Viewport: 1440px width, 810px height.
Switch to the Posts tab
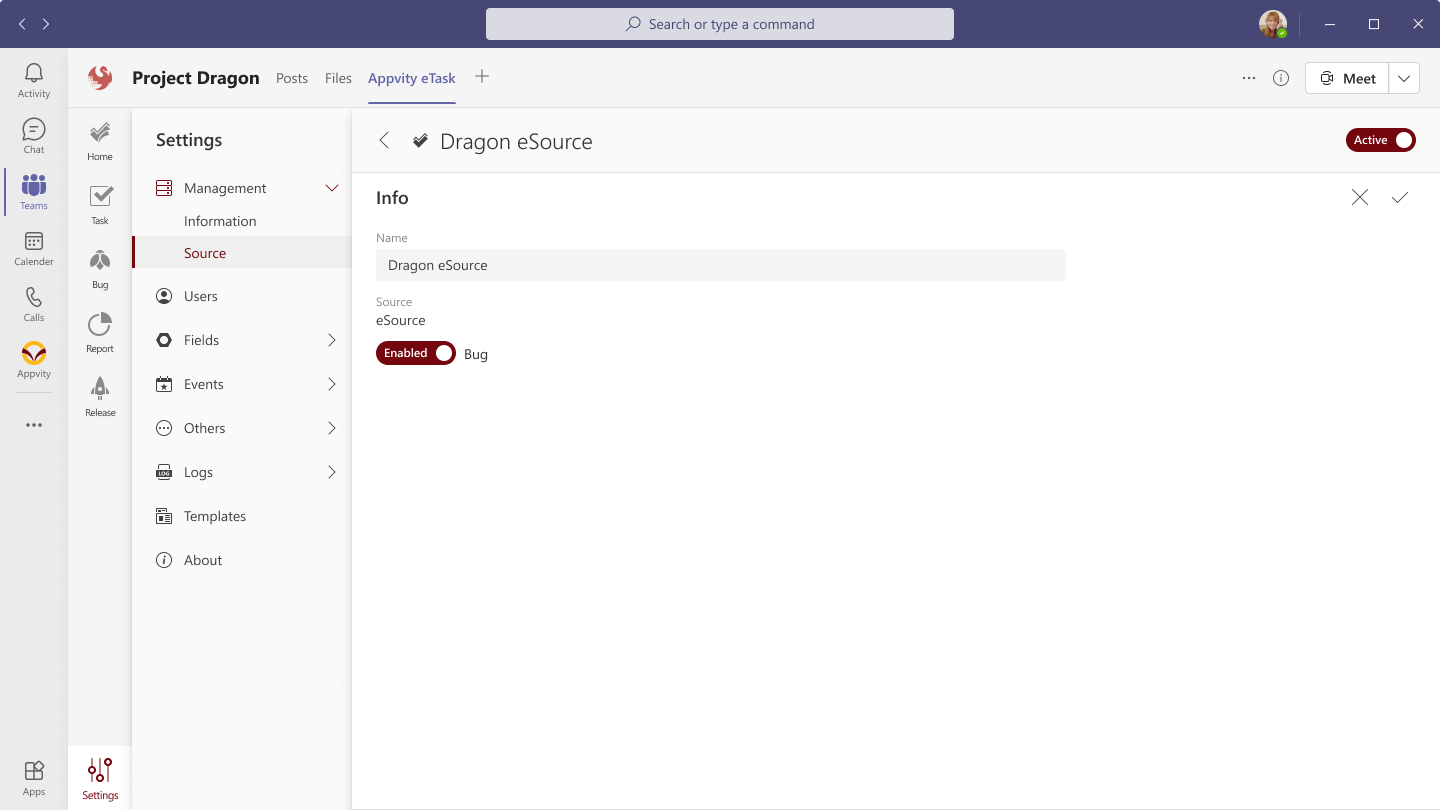[x=292, y=78]
